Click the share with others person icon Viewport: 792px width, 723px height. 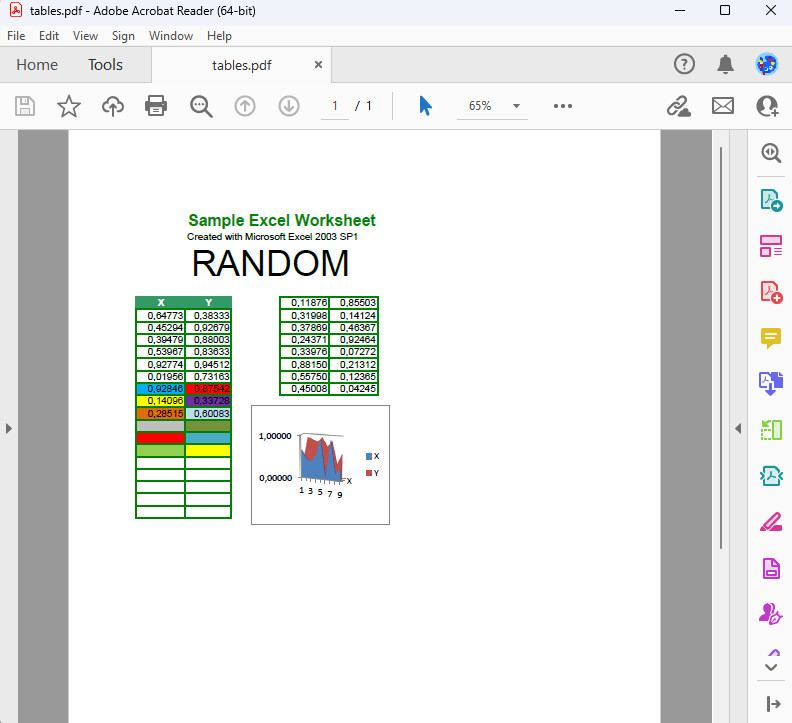point(767,106)
